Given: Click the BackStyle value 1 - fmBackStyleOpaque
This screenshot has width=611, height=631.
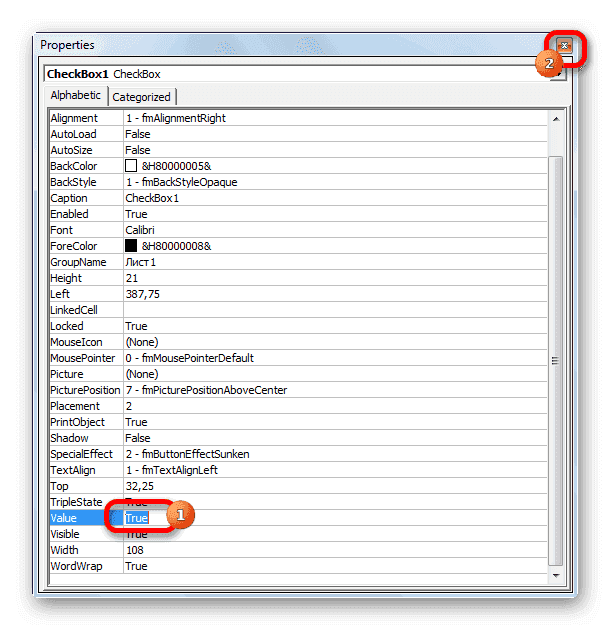Looking at the screenshot, I should click(x=181, y=182).
